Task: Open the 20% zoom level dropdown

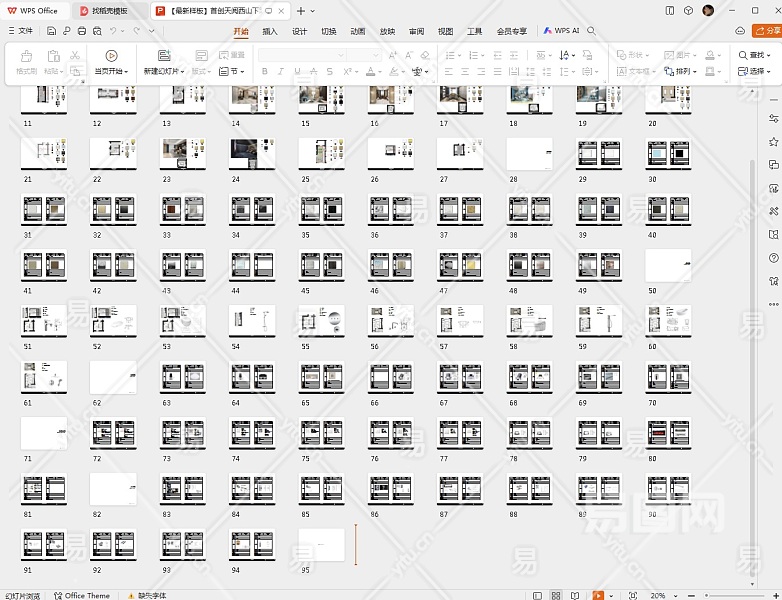Action: [x=662, y=595]
